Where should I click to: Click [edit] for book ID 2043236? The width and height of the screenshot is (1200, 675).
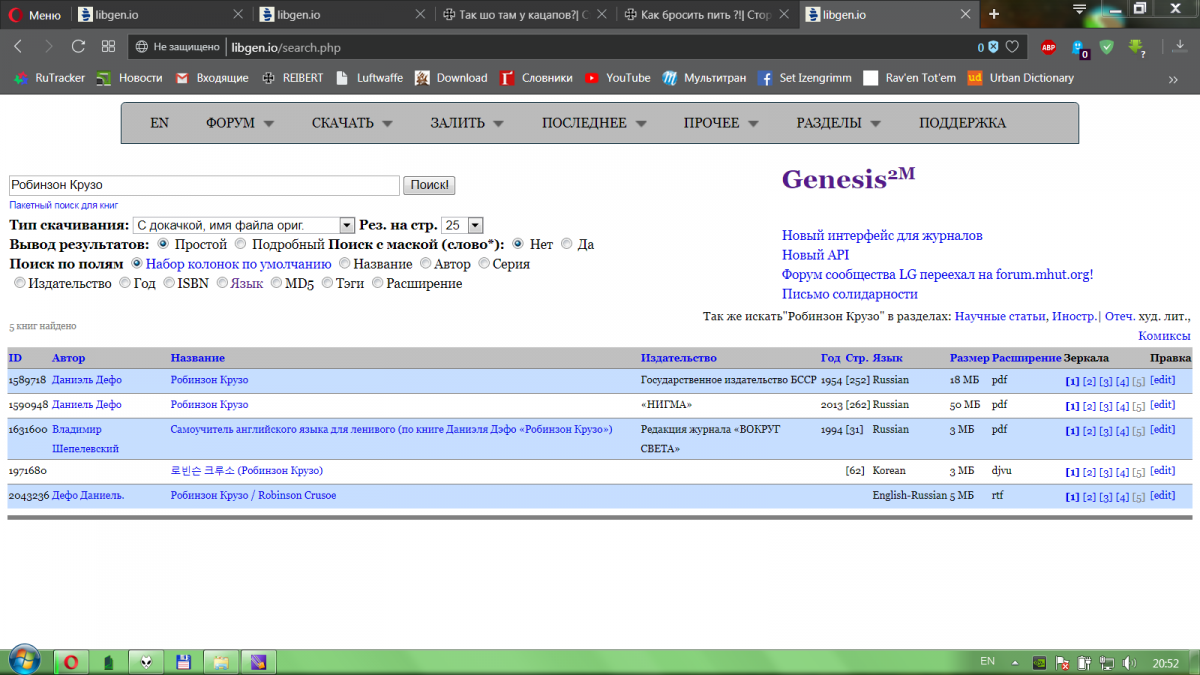pyautogui.click(x=1163, y=496)
